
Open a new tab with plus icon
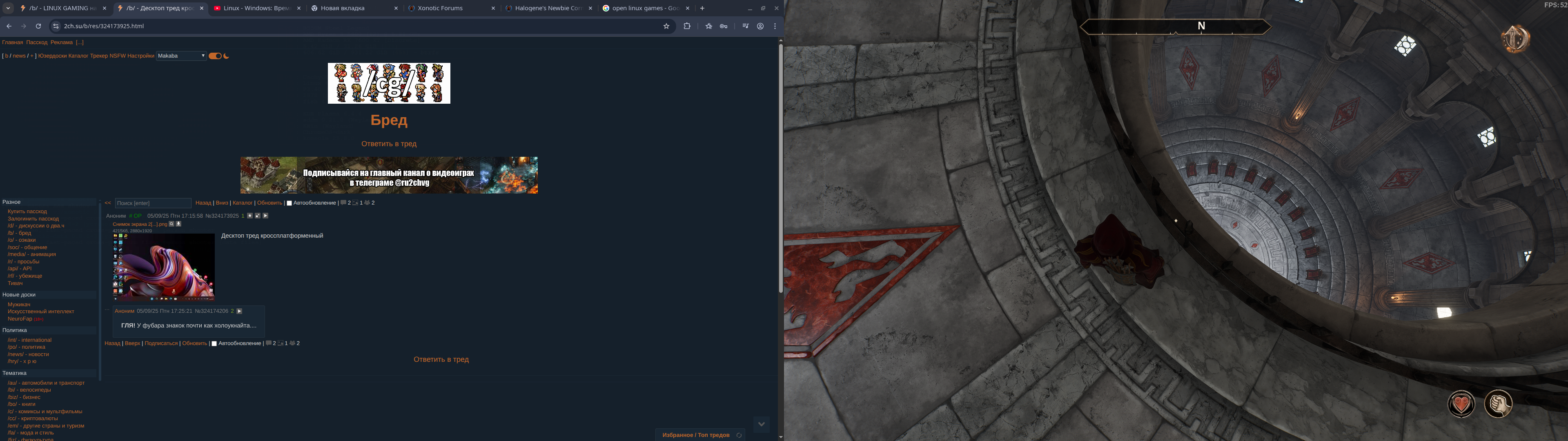(x=702, y=8)
